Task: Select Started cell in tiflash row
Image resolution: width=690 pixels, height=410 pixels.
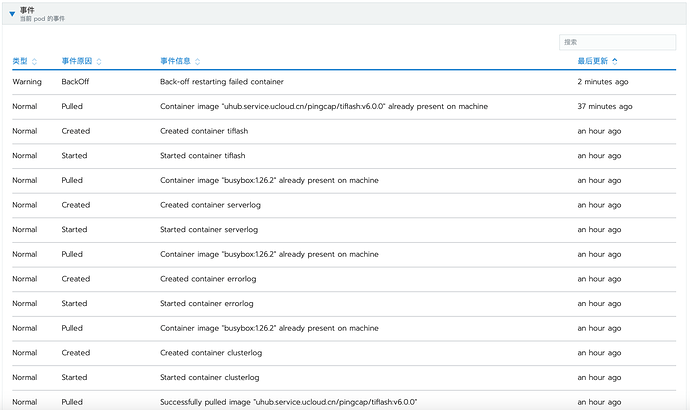Action: [x=74, y=156]
